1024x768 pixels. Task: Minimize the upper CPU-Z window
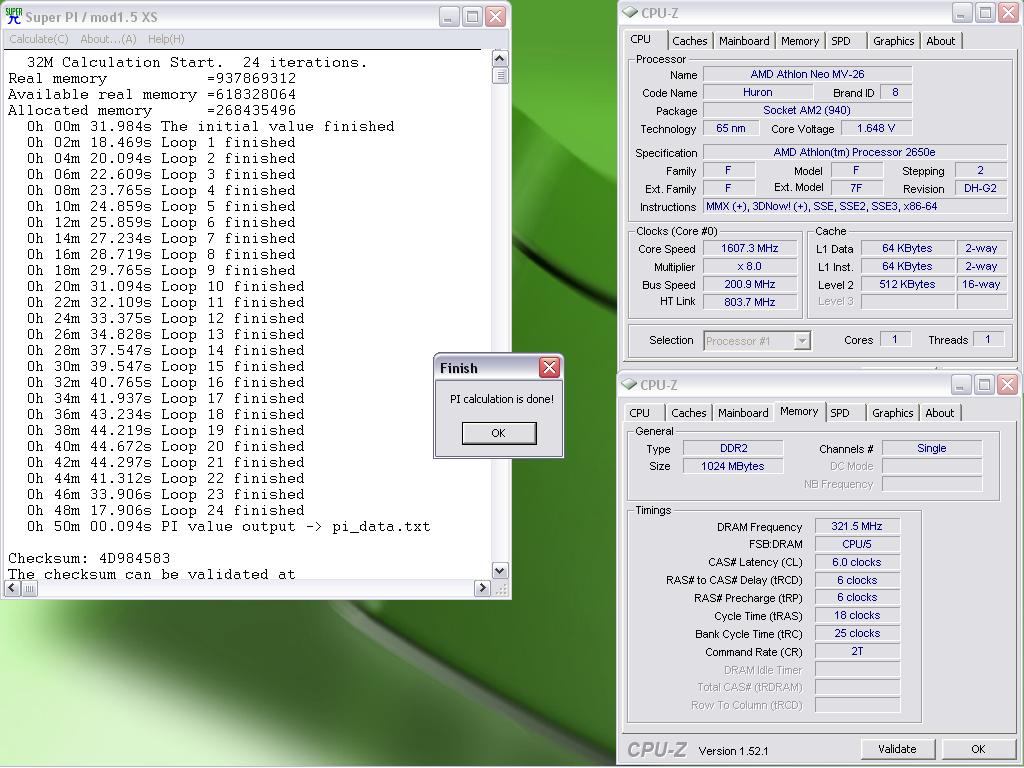962,13
